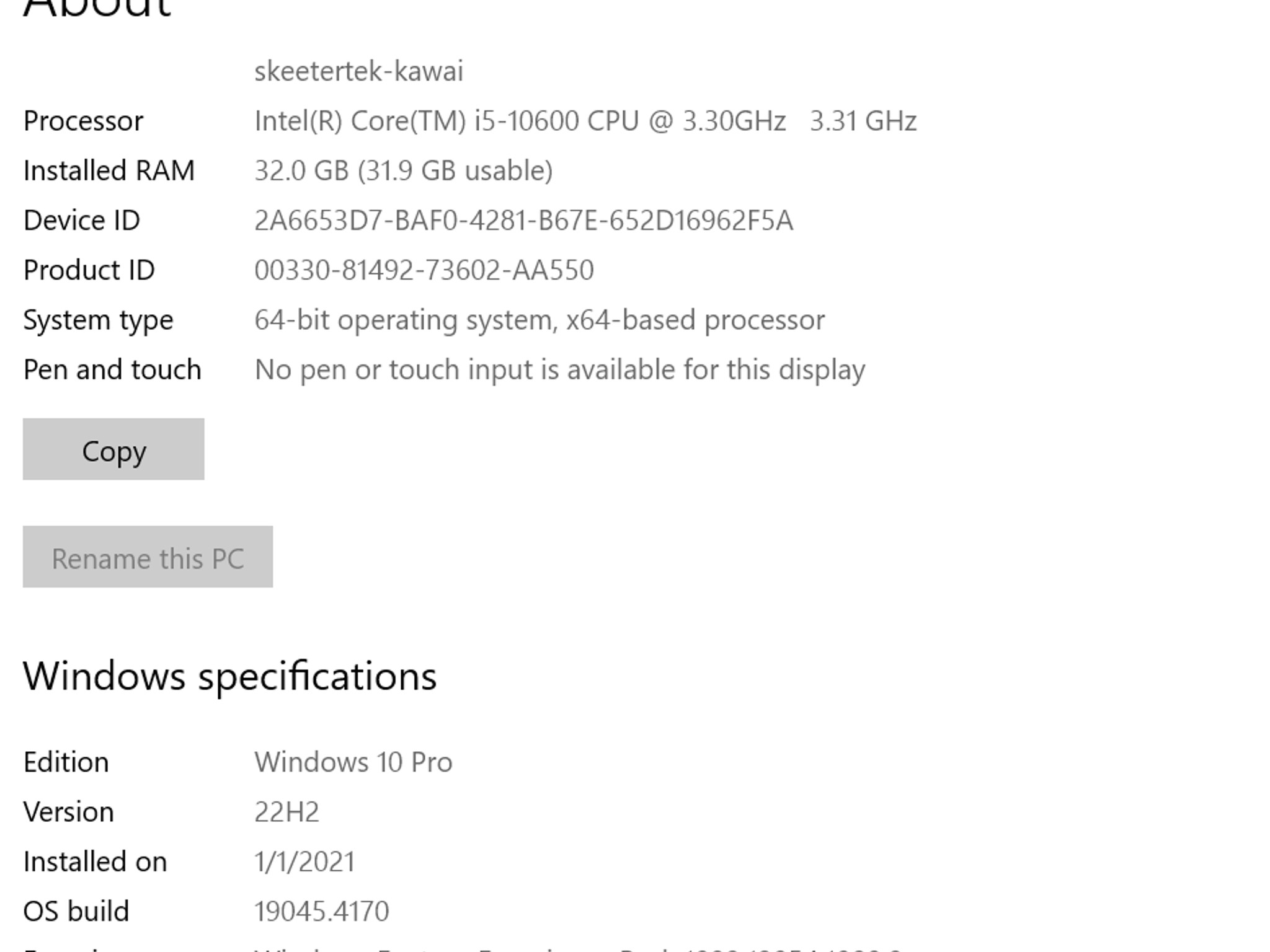
Task: Select the Intel Core i5-10600 processor text
Action: 521,120
